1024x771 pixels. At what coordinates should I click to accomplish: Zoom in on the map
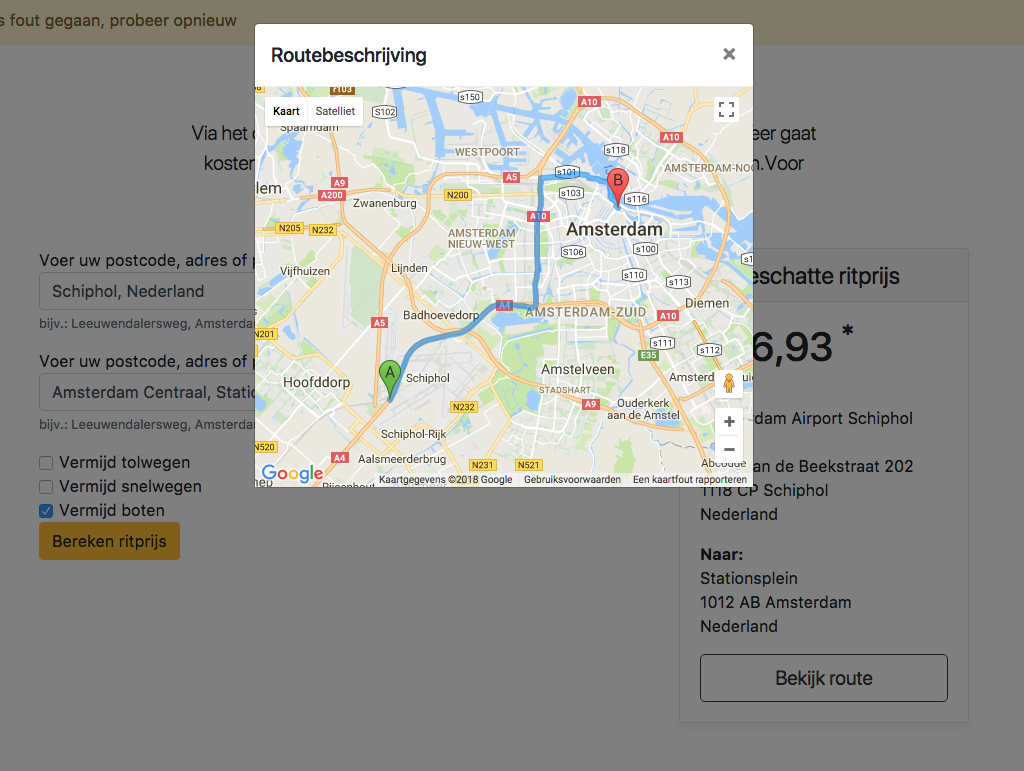(x=729, y=422)
